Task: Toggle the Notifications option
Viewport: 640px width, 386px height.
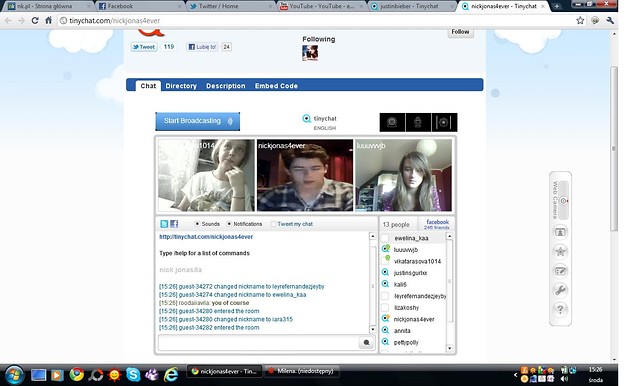Action: click(x=229, y=224)
